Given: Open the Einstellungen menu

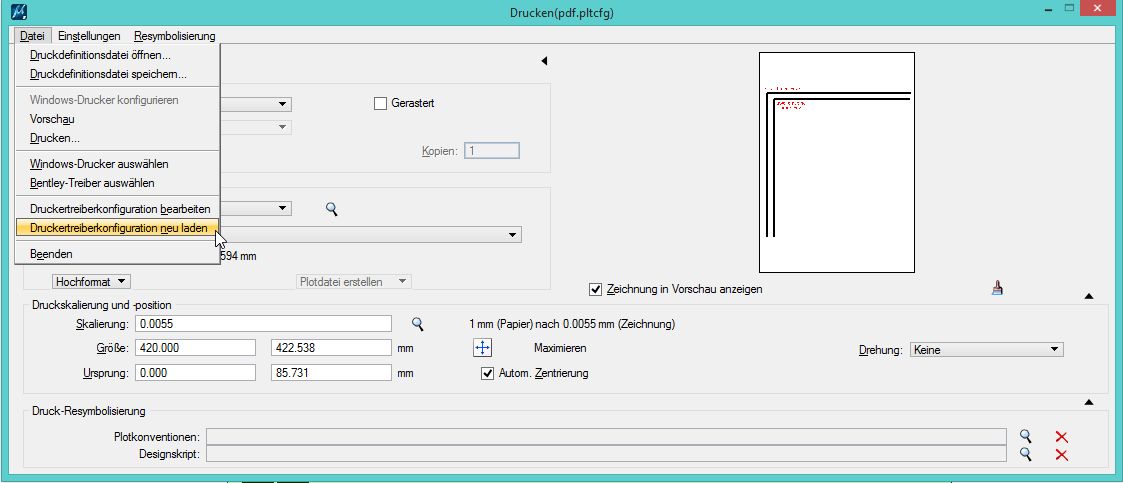Looking at the screenshot, I should coord(89,36).
